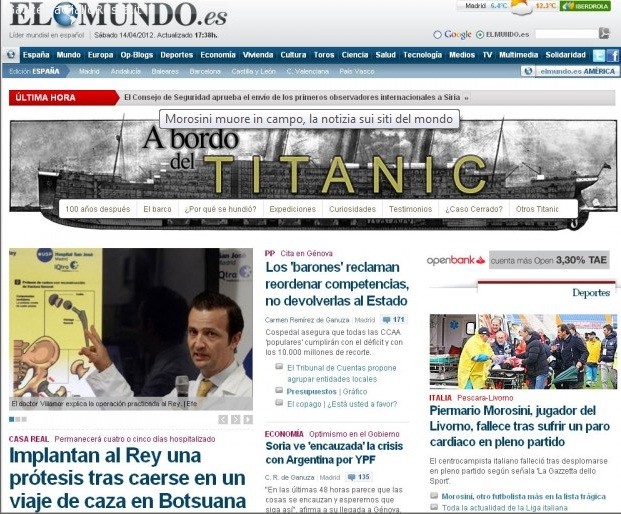Click the El Mundo logo
The image size is (621, 514).
(118, 14)
